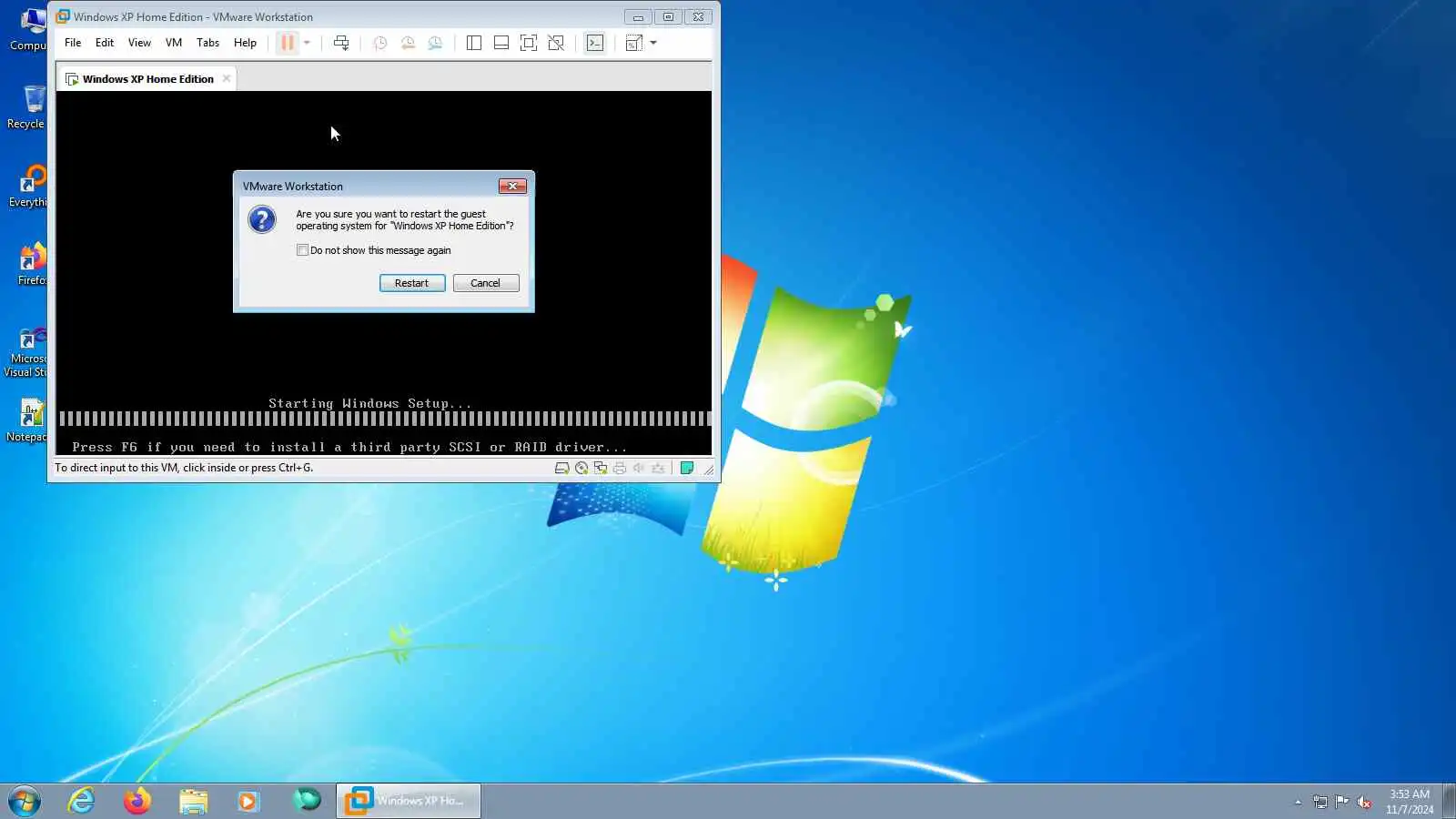
Task: Click the Unity mode toolbar icon
Action: [x=556, y=43]
